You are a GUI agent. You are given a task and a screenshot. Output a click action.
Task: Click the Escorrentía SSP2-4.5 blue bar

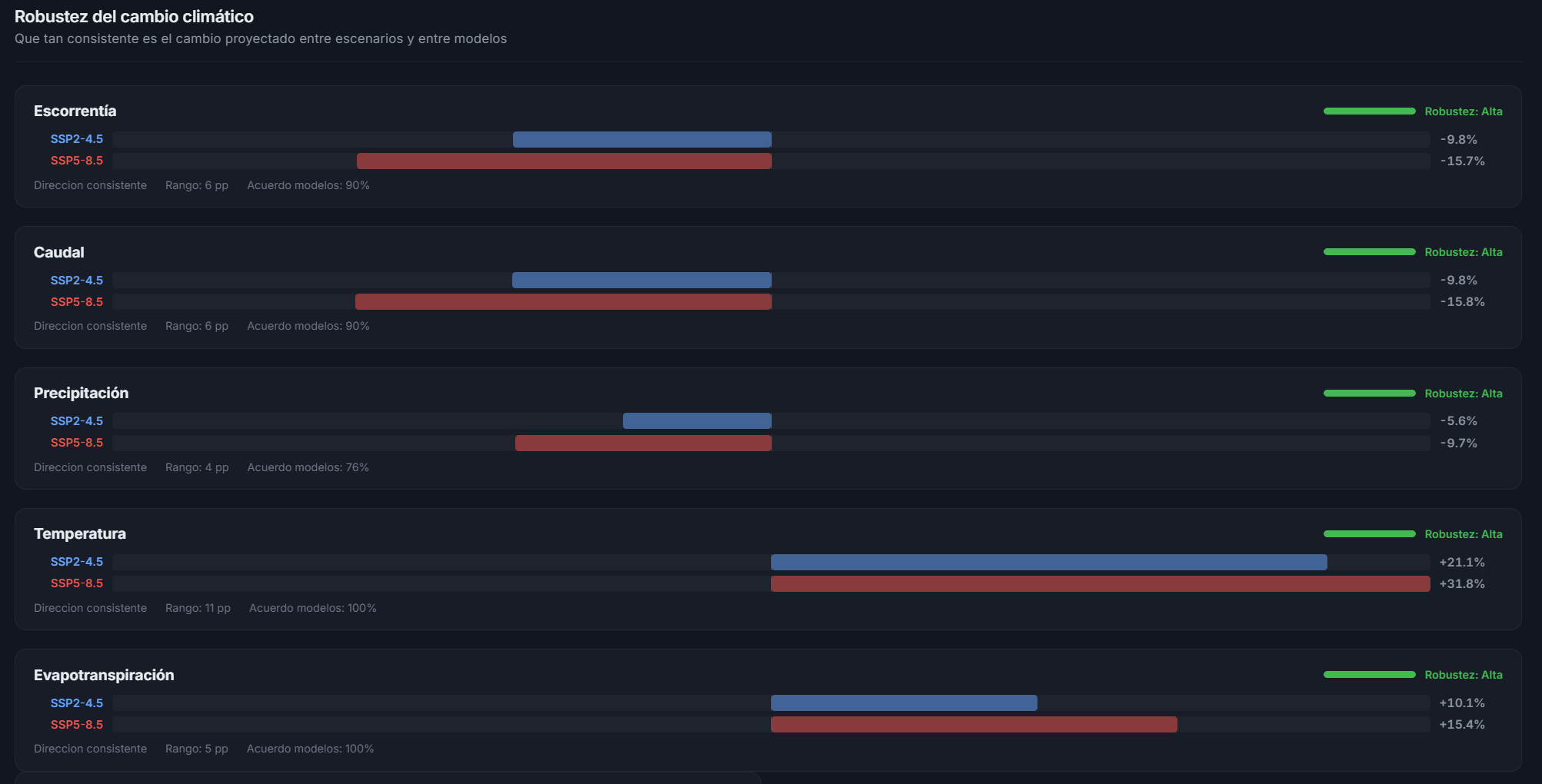point(642,139)
